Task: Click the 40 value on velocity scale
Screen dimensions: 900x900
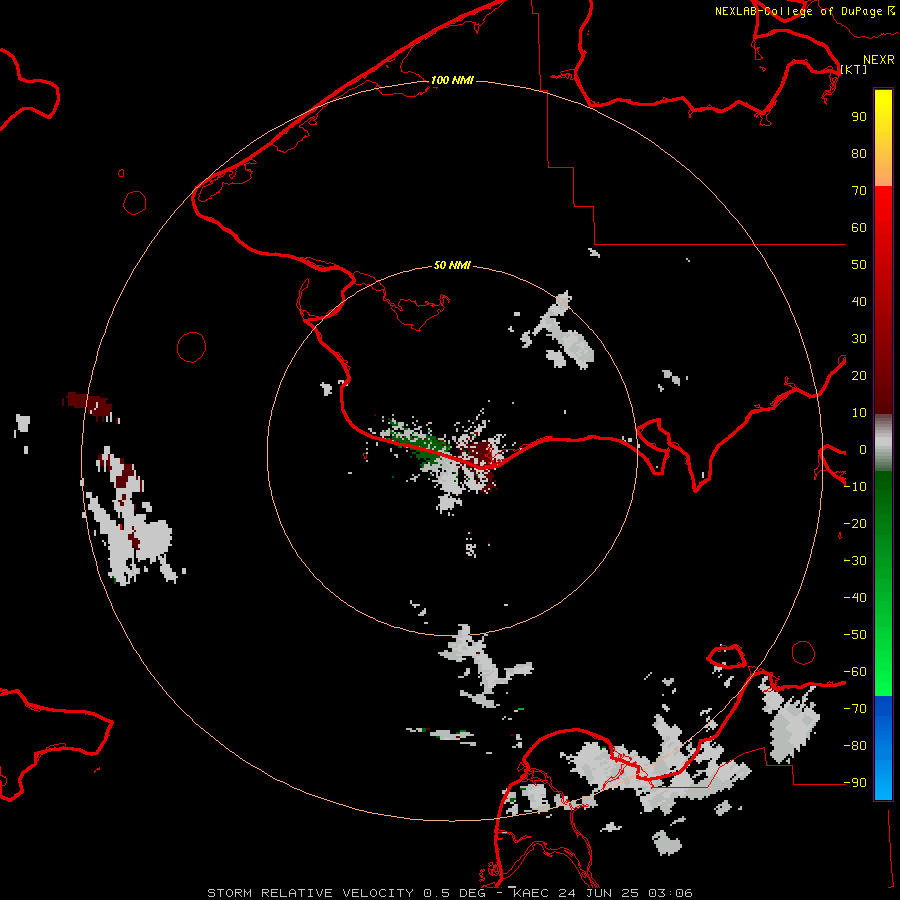Action: 859,301
